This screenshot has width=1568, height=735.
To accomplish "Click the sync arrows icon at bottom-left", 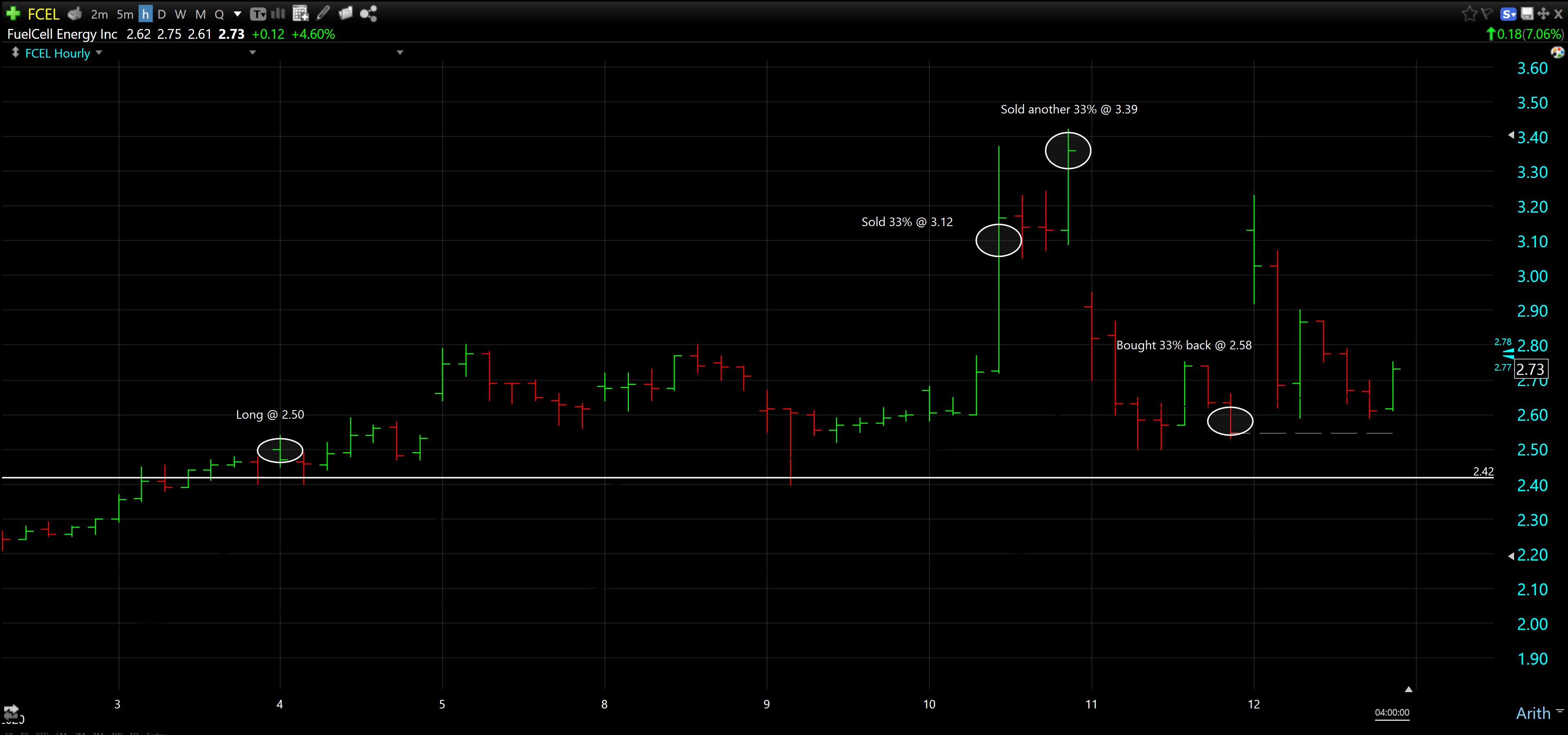I will (x=11, y=712).
